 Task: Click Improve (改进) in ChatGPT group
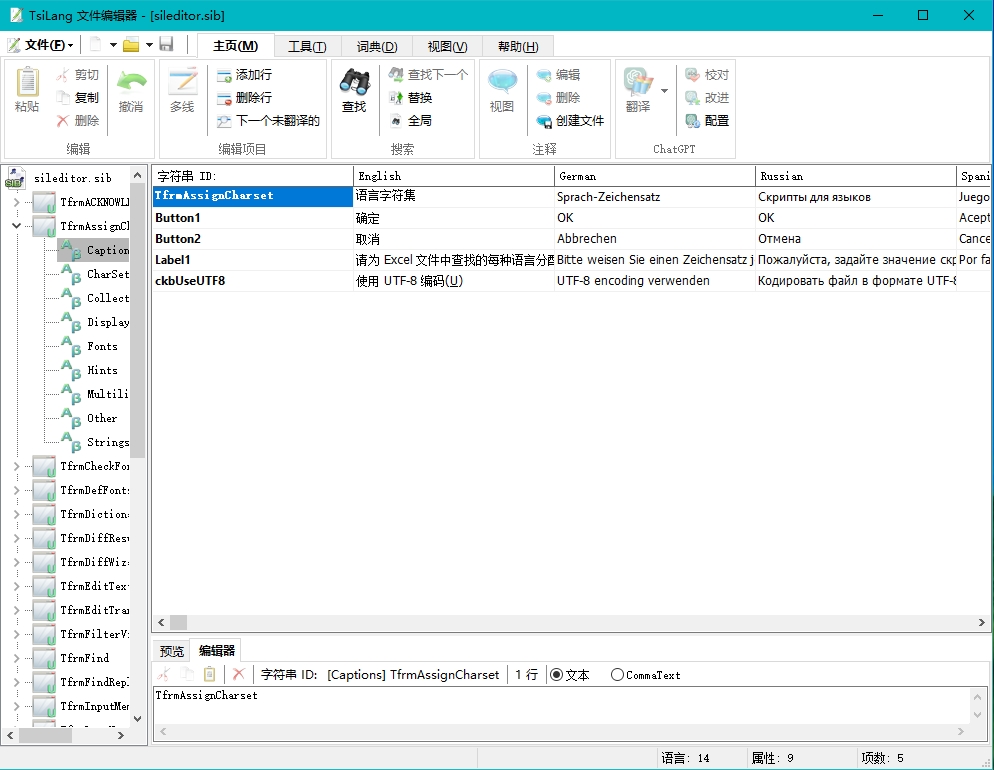[x=707, y=98]
